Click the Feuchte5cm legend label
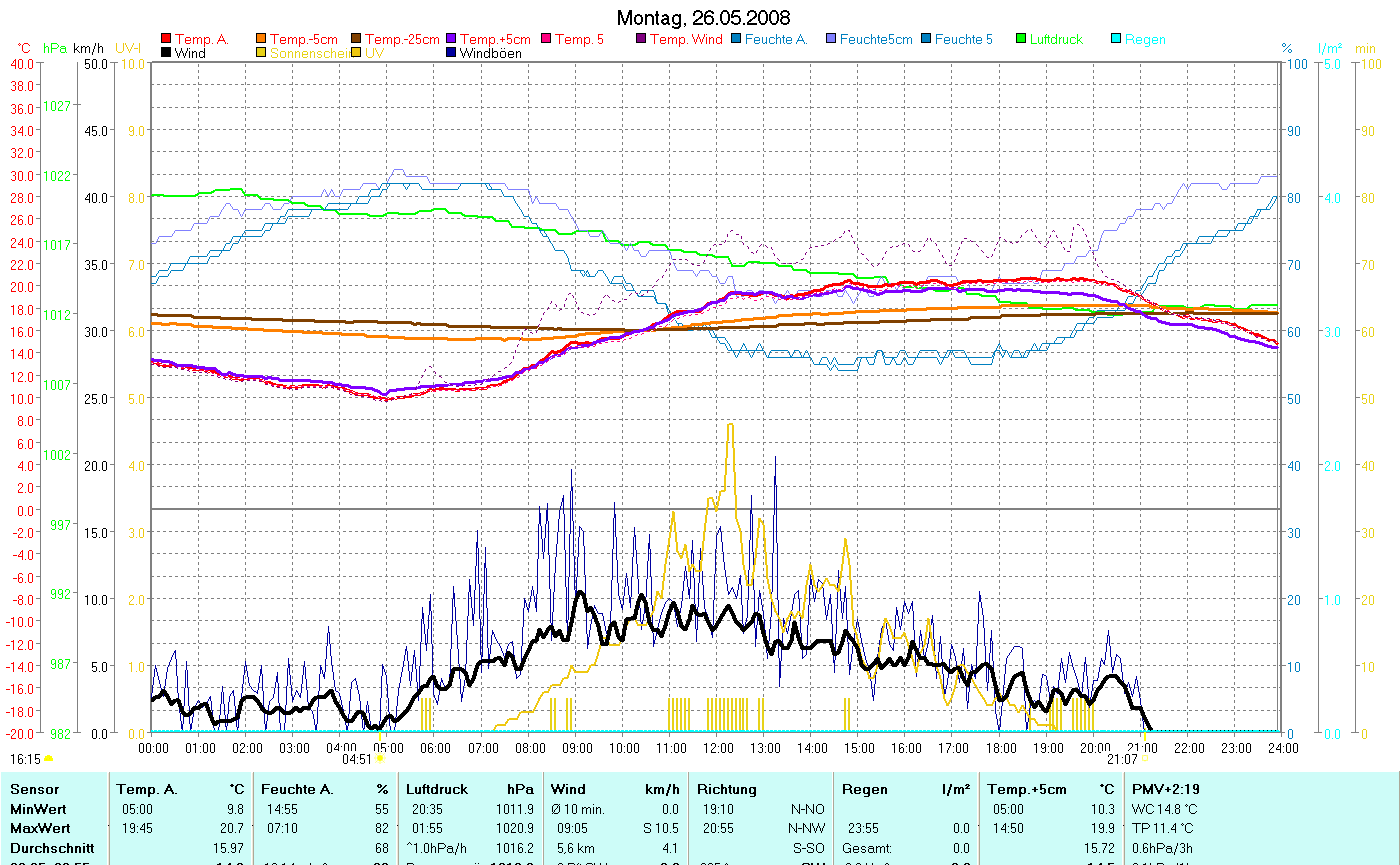 coord(875,39)
